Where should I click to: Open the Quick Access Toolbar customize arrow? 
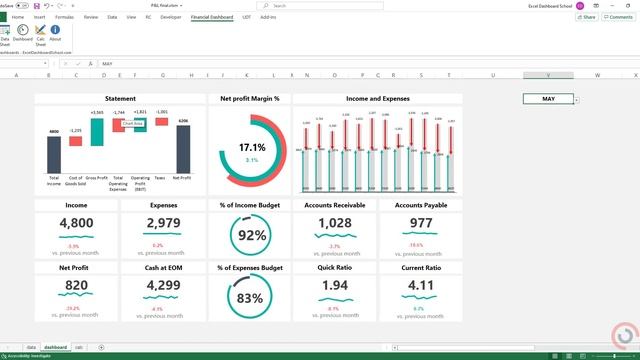73,6
